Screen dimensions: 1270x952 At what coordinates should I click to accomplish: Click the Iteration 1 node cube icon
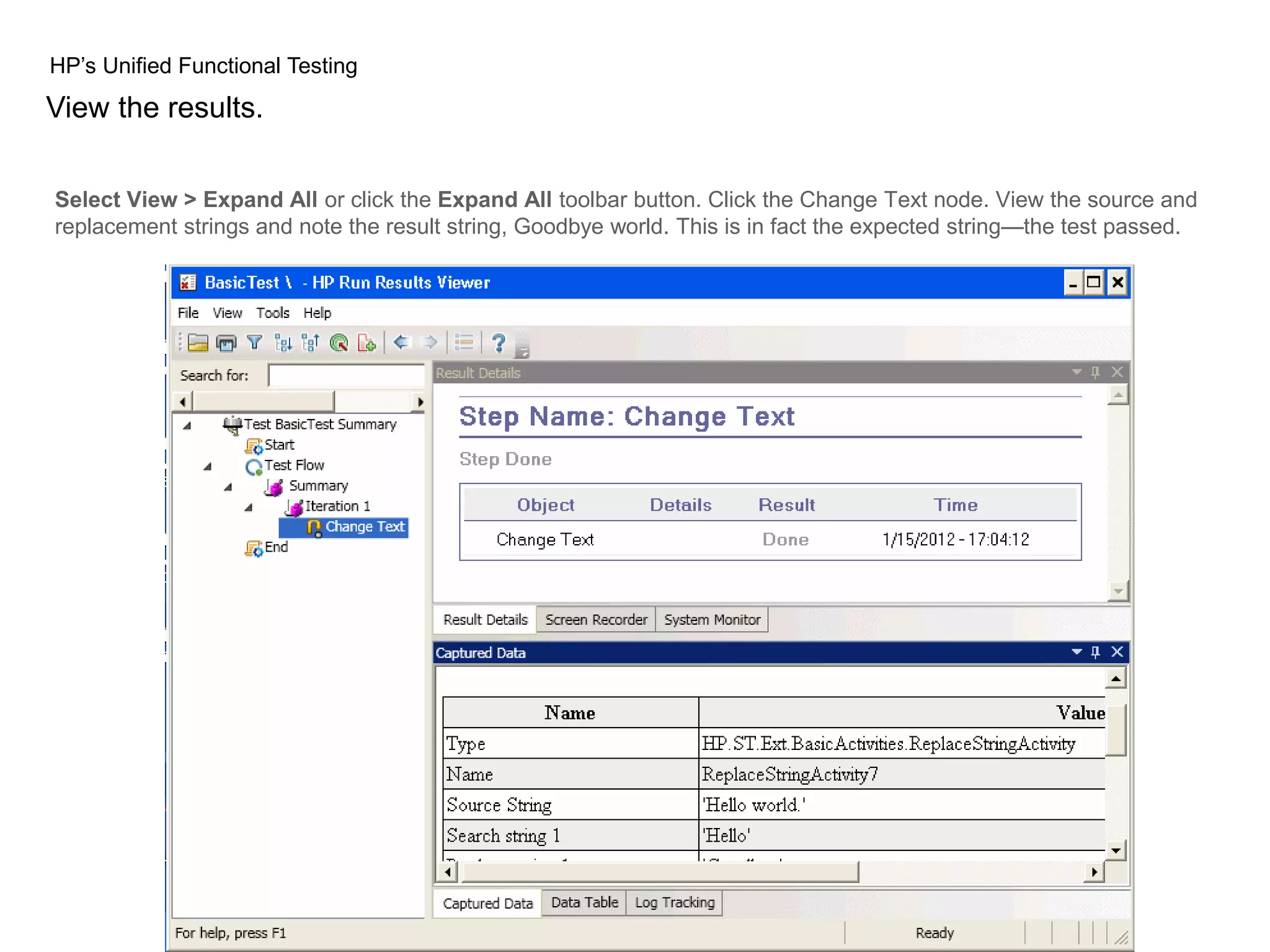[295, 508]
